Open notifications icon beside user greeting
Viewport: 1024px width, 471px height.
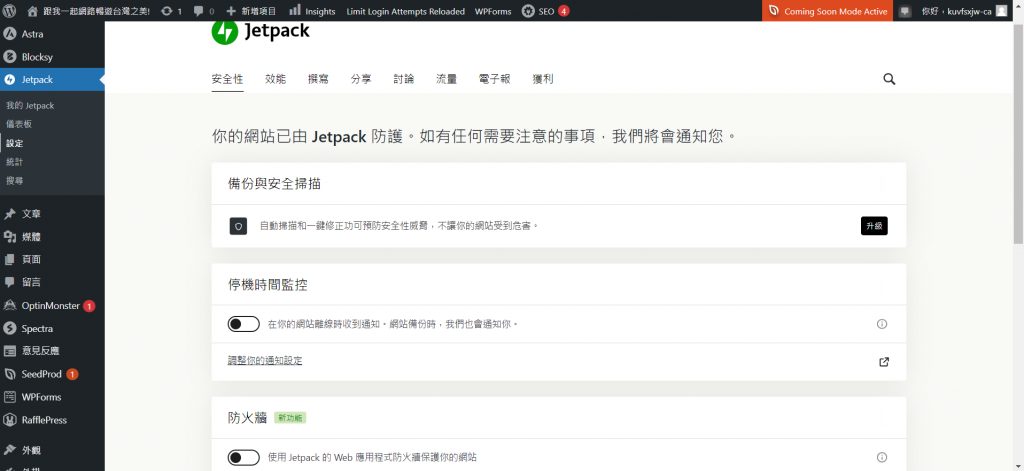(x=904, y=11)
